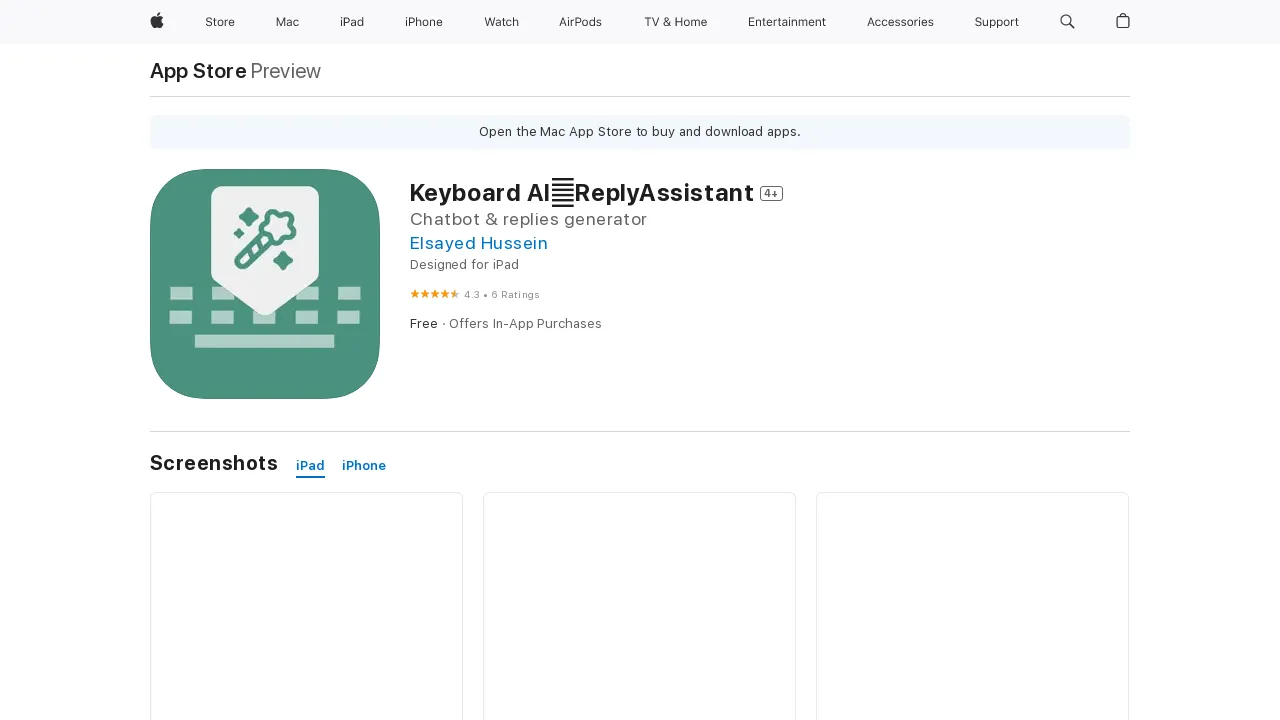
Task: Click the App Store link
Action: click(x=197, y=71)
